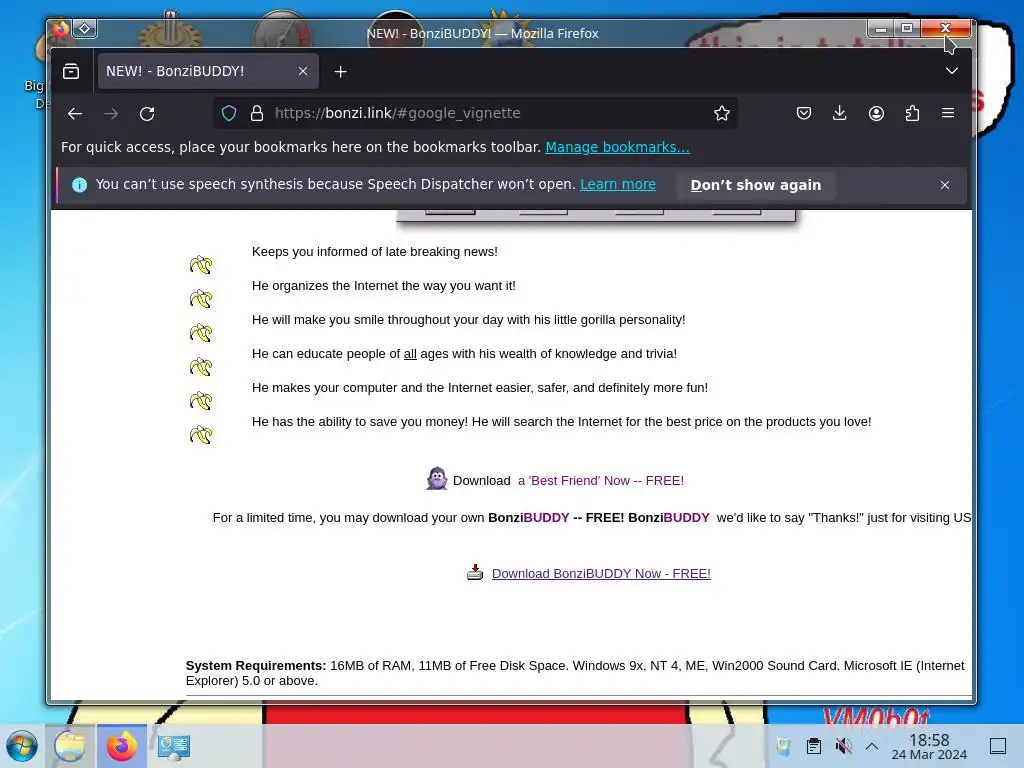Go back one page in Firefox
1024x768 pixels.
tap(75, 114)
